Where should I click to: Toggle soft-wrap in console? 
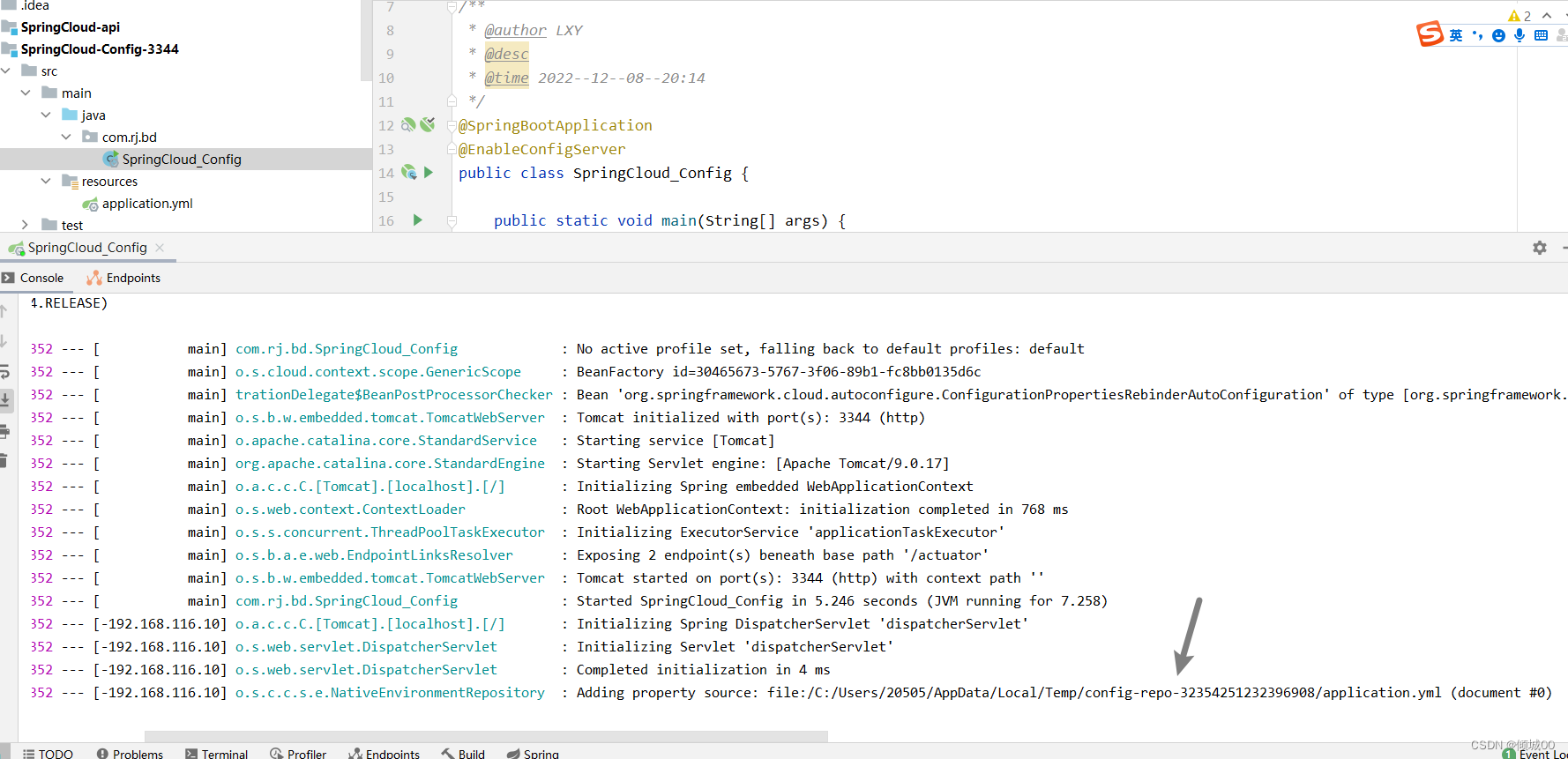(4, 371)
